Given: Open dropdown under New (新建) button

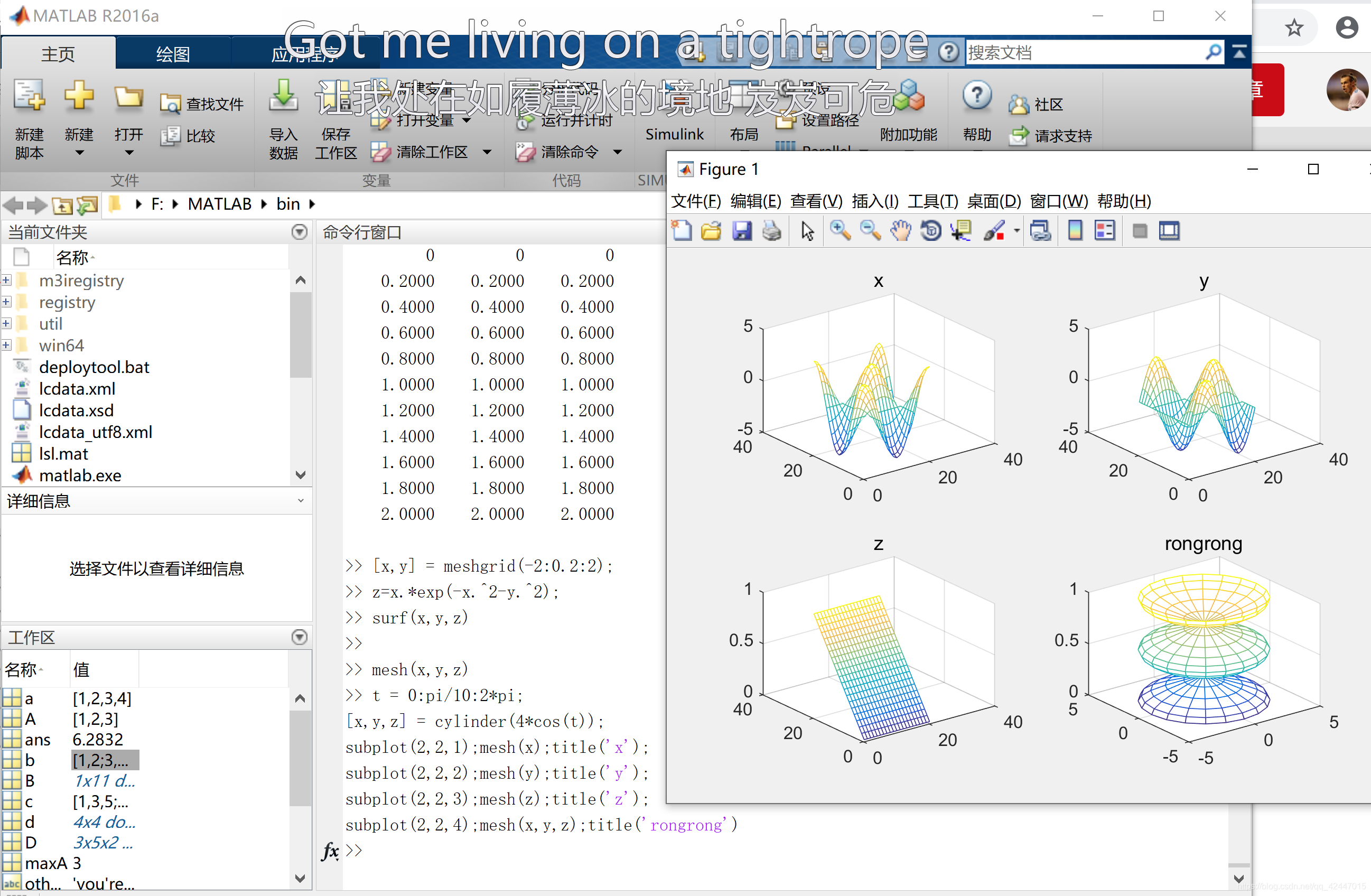Looking at the screenshot, I should pos(79,153).
